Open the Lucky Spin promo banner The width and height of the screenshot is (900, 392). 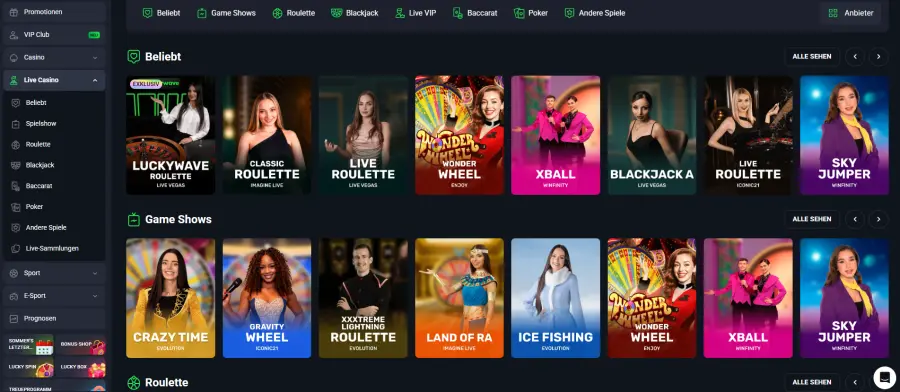coord(30,367)
